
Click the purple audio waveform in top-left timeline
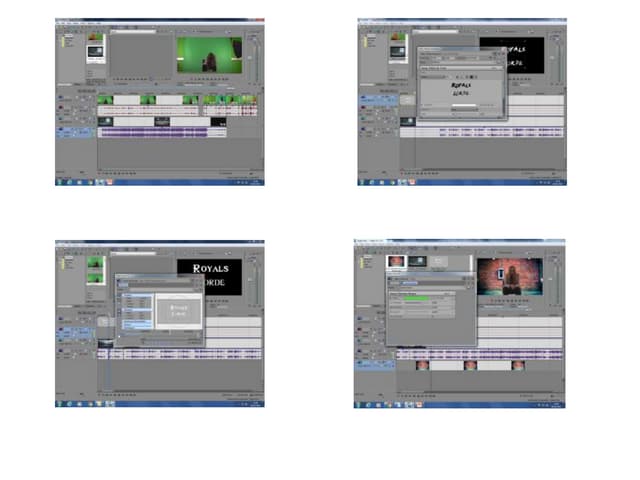(150, 132)
